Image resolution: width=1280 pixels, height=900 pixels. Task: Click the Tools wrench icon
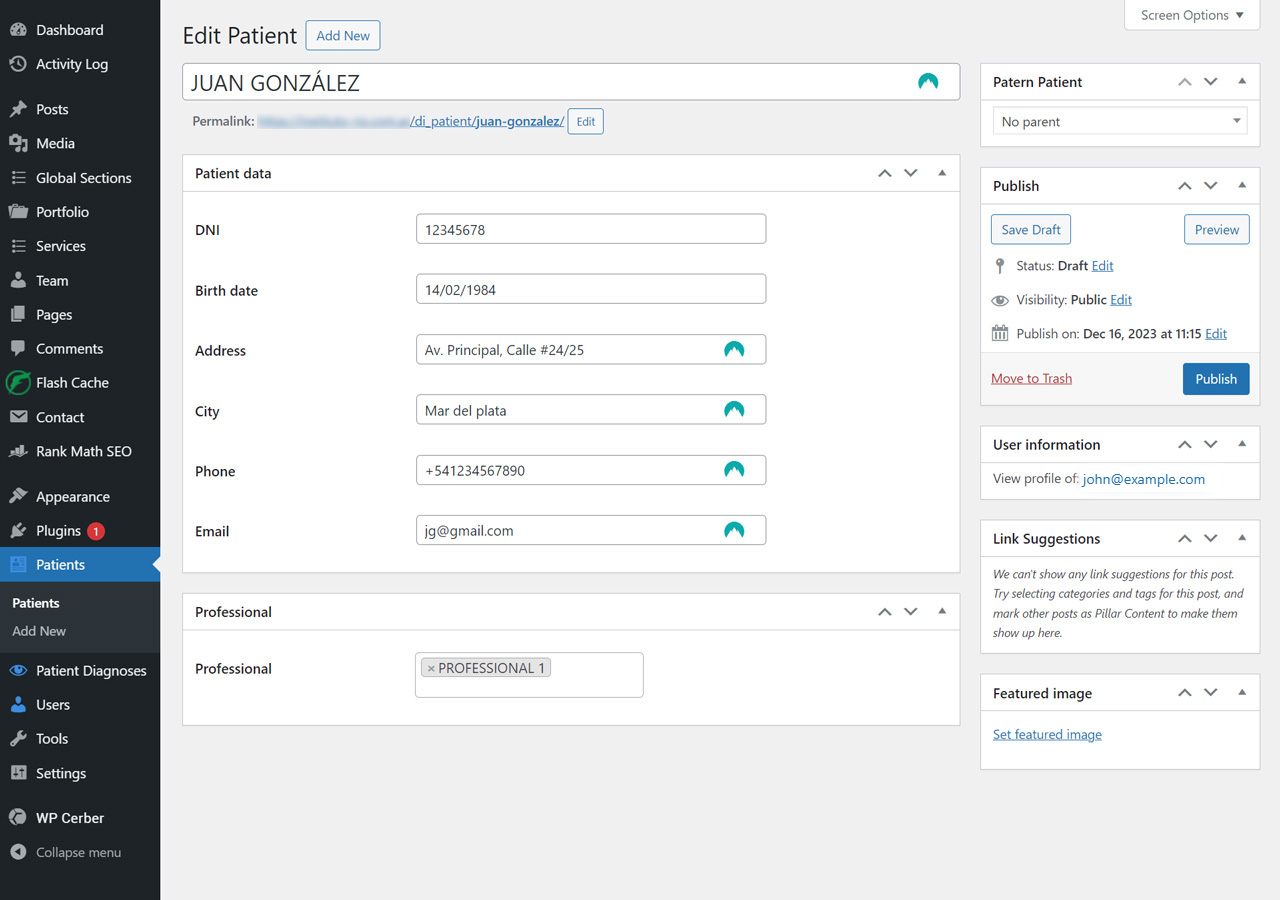[18, 739]
